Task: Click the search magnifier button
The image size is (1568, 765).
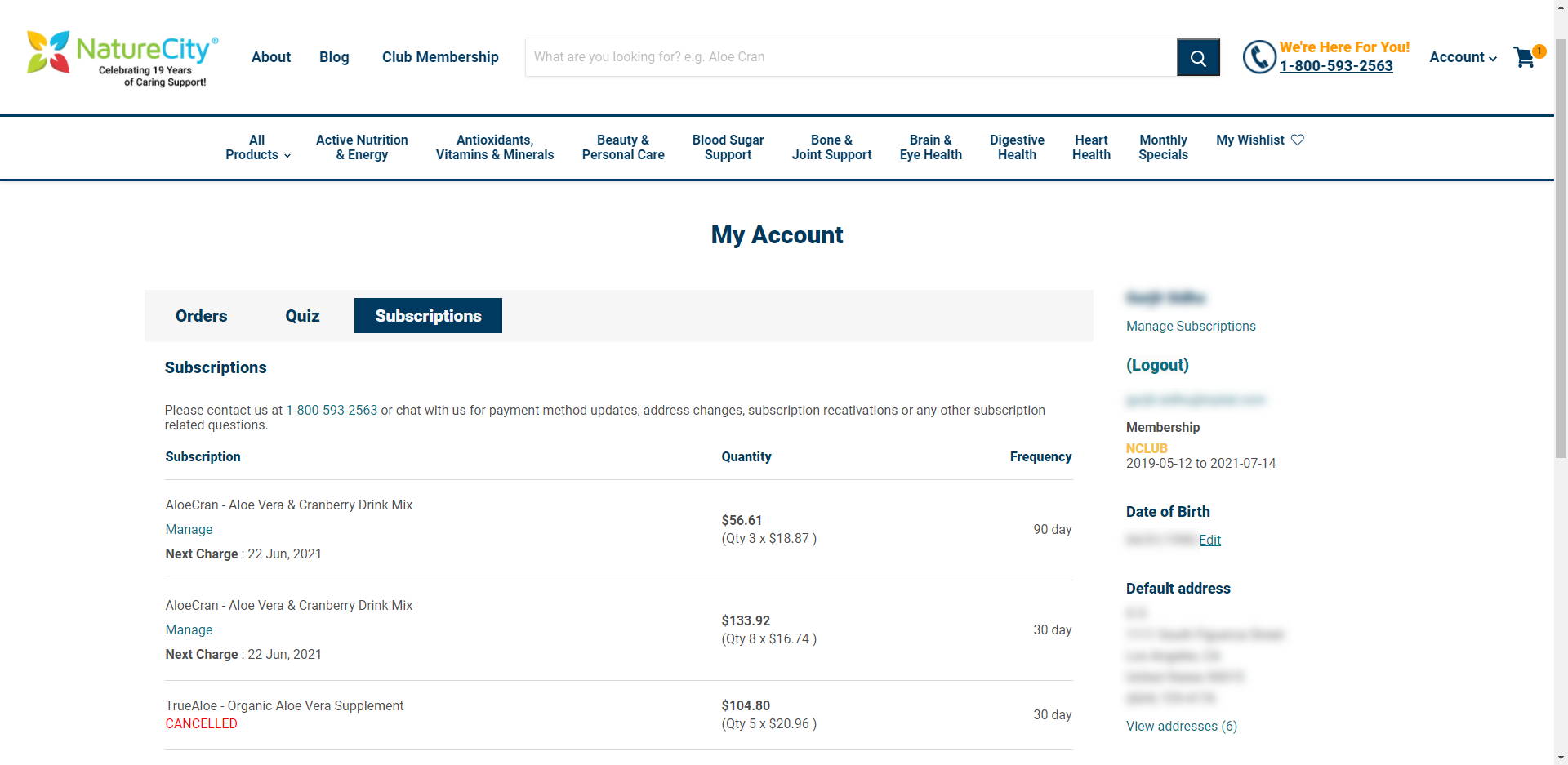Action: tap(1198, 57)
